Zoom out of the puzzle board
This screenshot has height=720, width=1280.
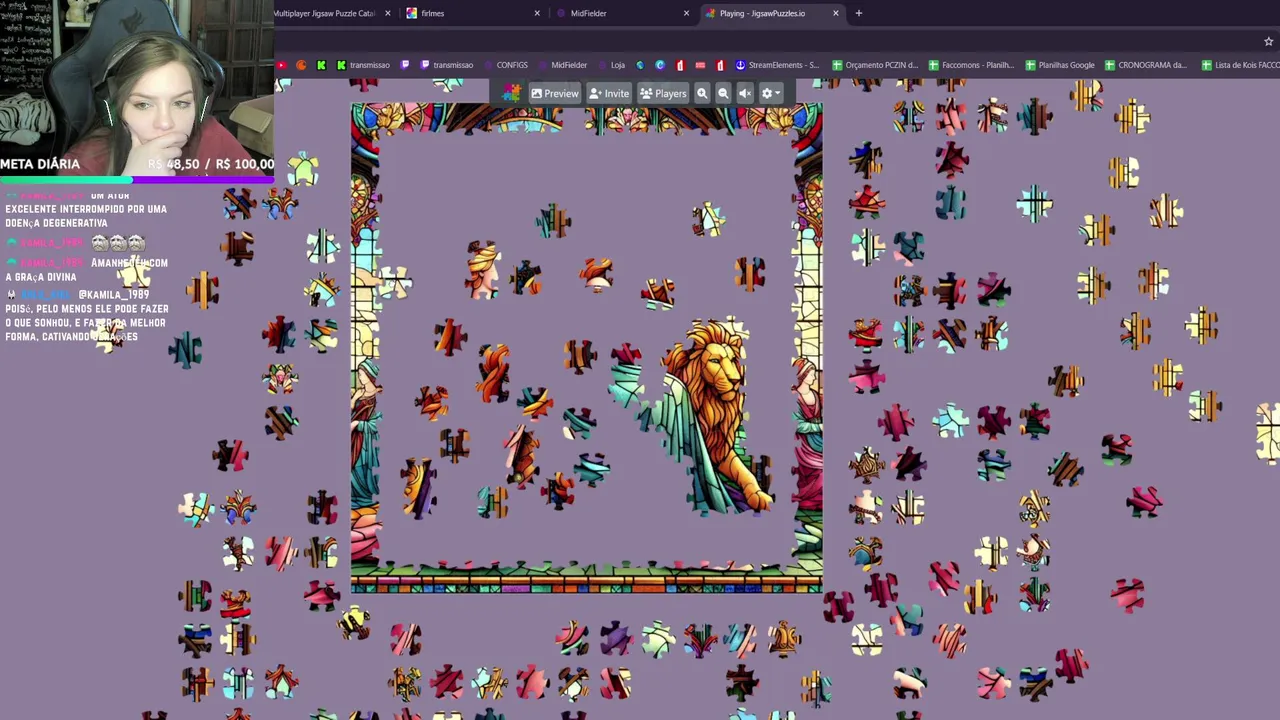click(723, 94)
